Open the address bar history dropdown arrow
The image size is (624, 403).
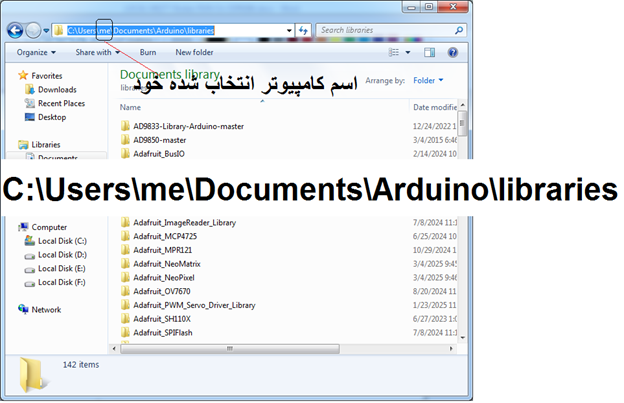point(289,30)
